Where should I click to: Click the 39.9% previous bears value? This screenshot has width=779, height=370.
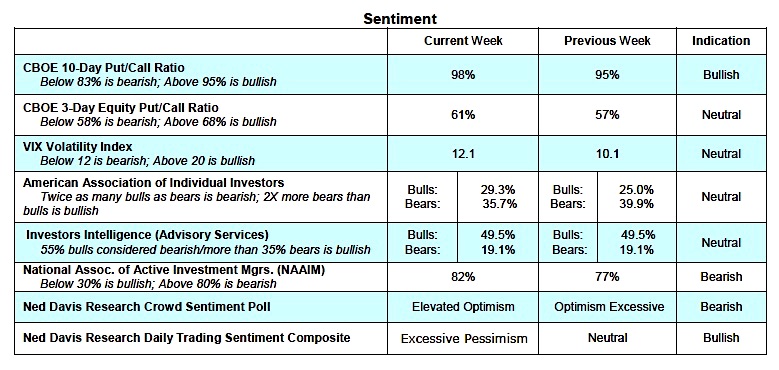[637, 204]
